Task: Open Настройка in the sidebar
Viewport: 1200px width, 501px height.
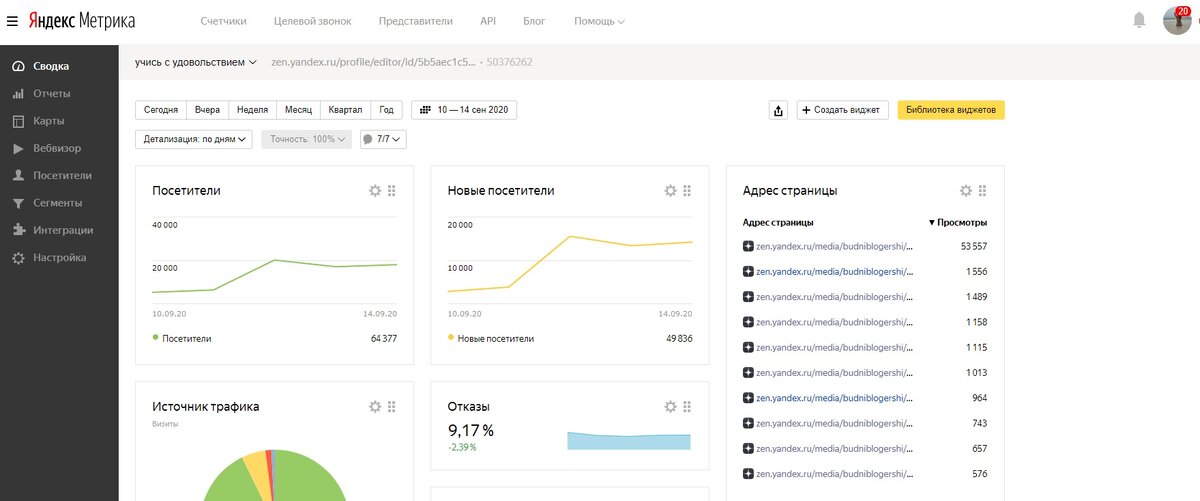Action: 59,257
